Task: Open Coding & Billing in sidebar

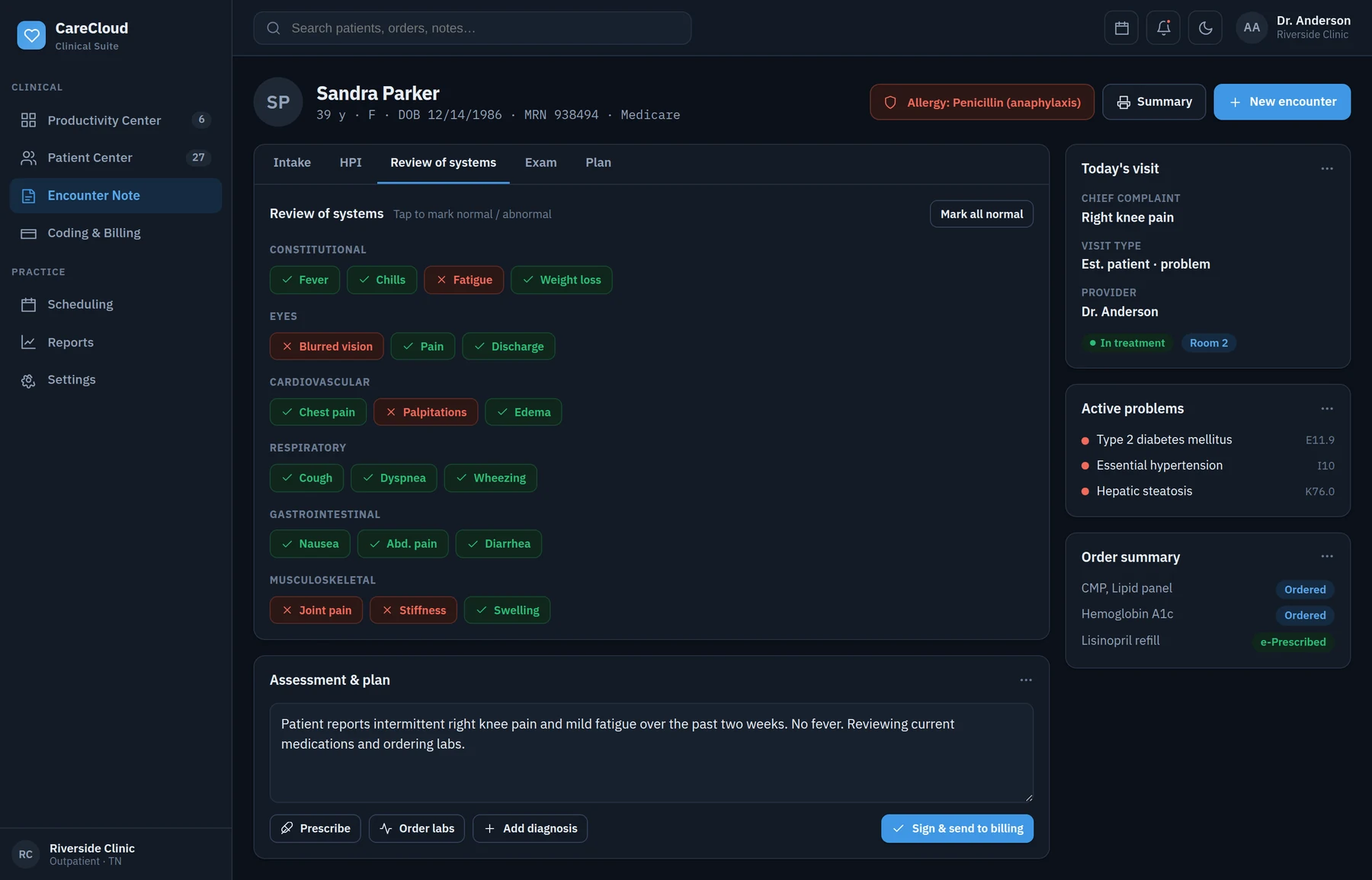Action: pos(116,233)
